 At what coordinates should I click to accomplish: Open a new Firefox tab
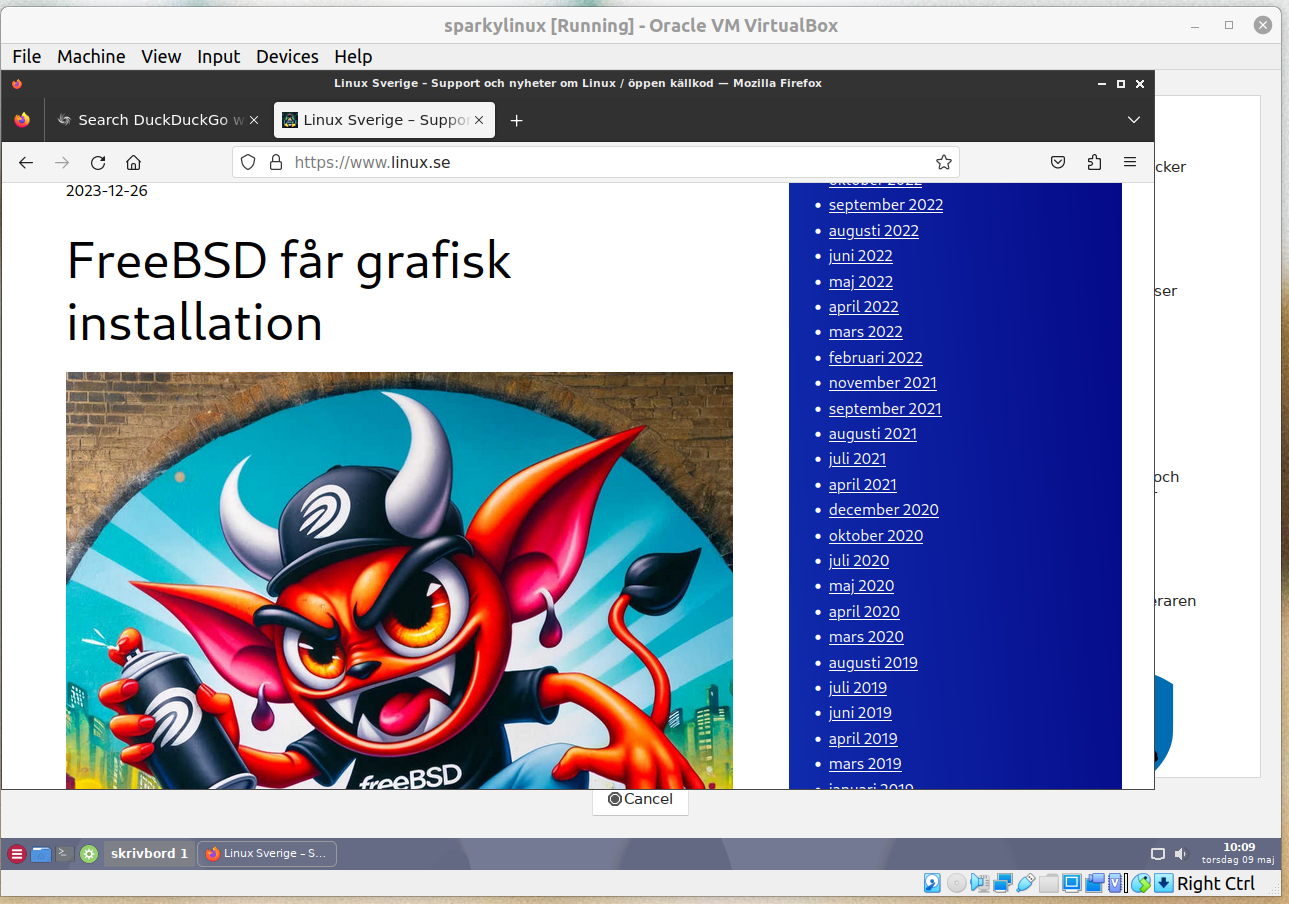coord(516,120)
